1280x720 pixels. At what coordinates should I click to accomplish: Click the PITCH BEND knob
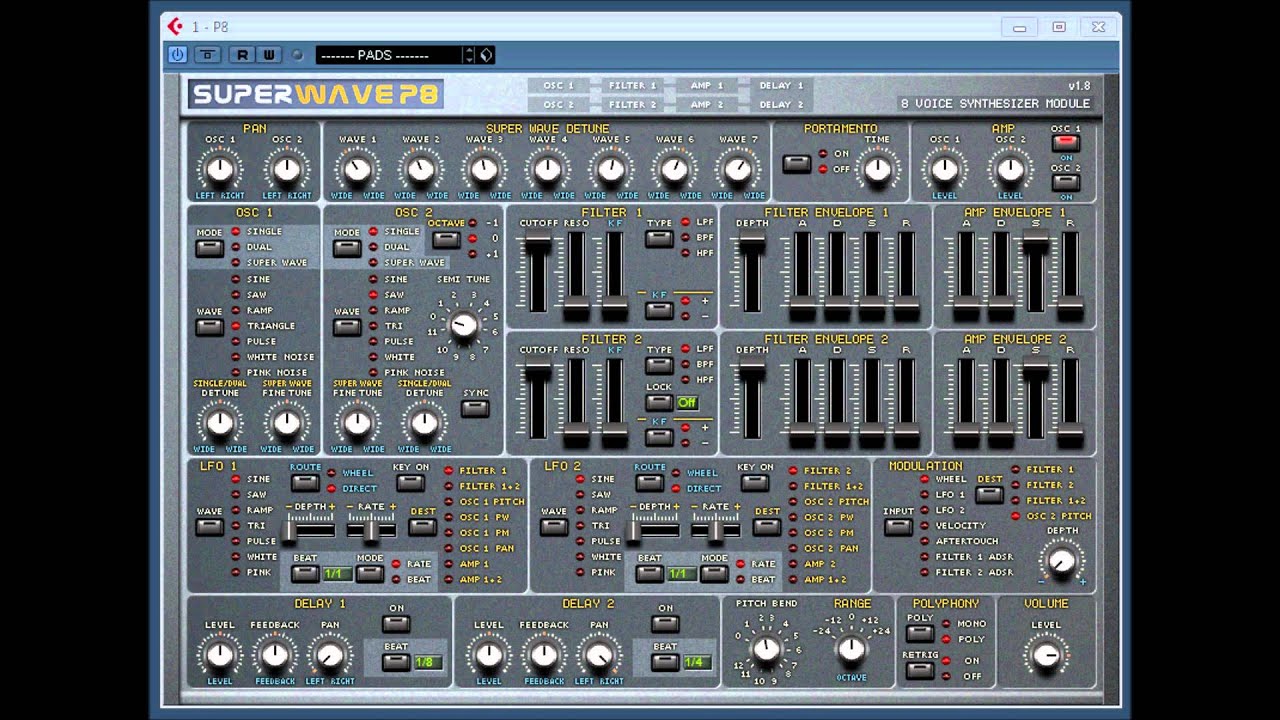click(x=765, y=650)
